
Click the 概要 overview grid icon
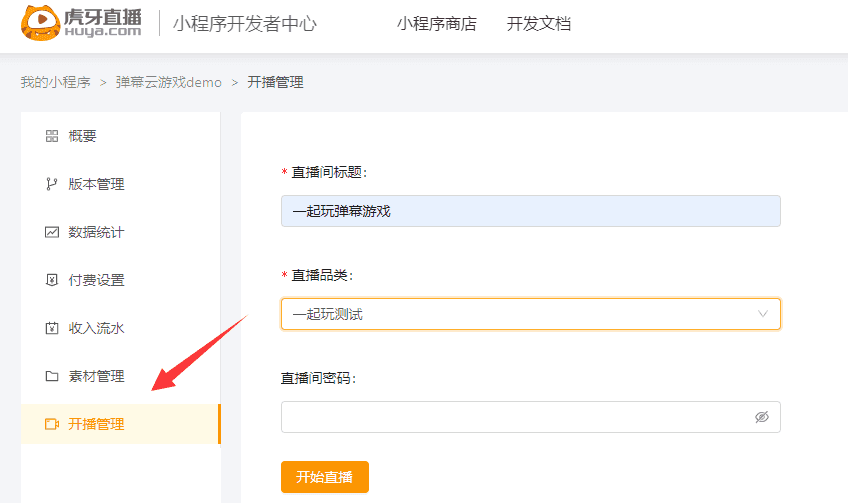pyautogui.click(x=52, y=136)
